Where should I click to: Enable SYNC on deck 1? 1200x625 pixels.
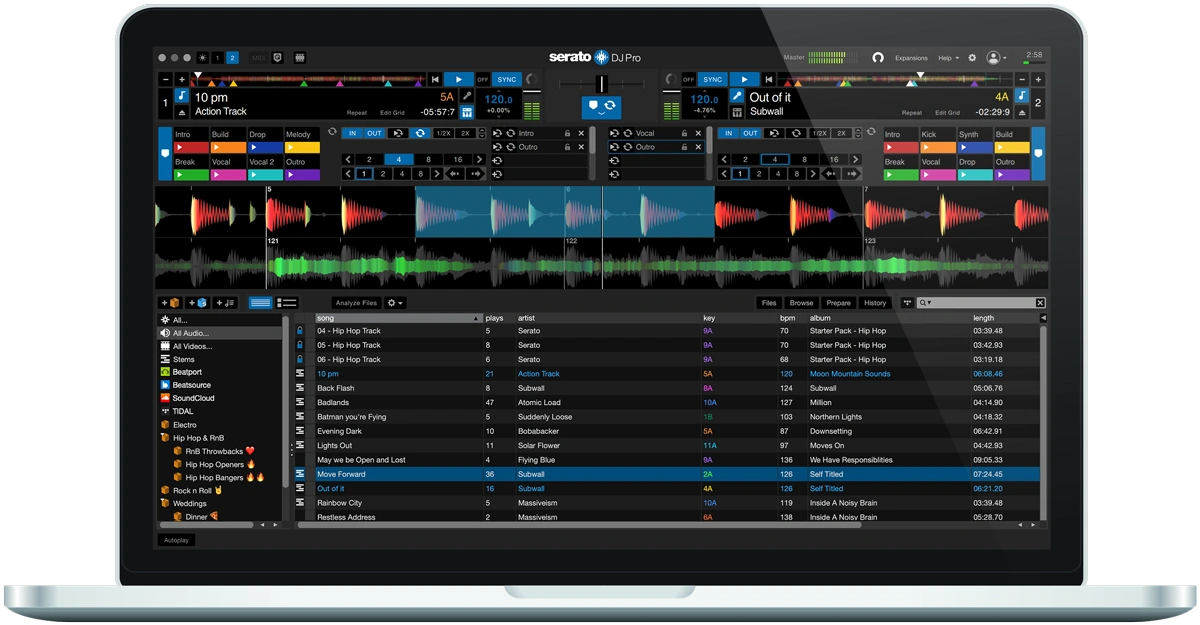point(507,79)
